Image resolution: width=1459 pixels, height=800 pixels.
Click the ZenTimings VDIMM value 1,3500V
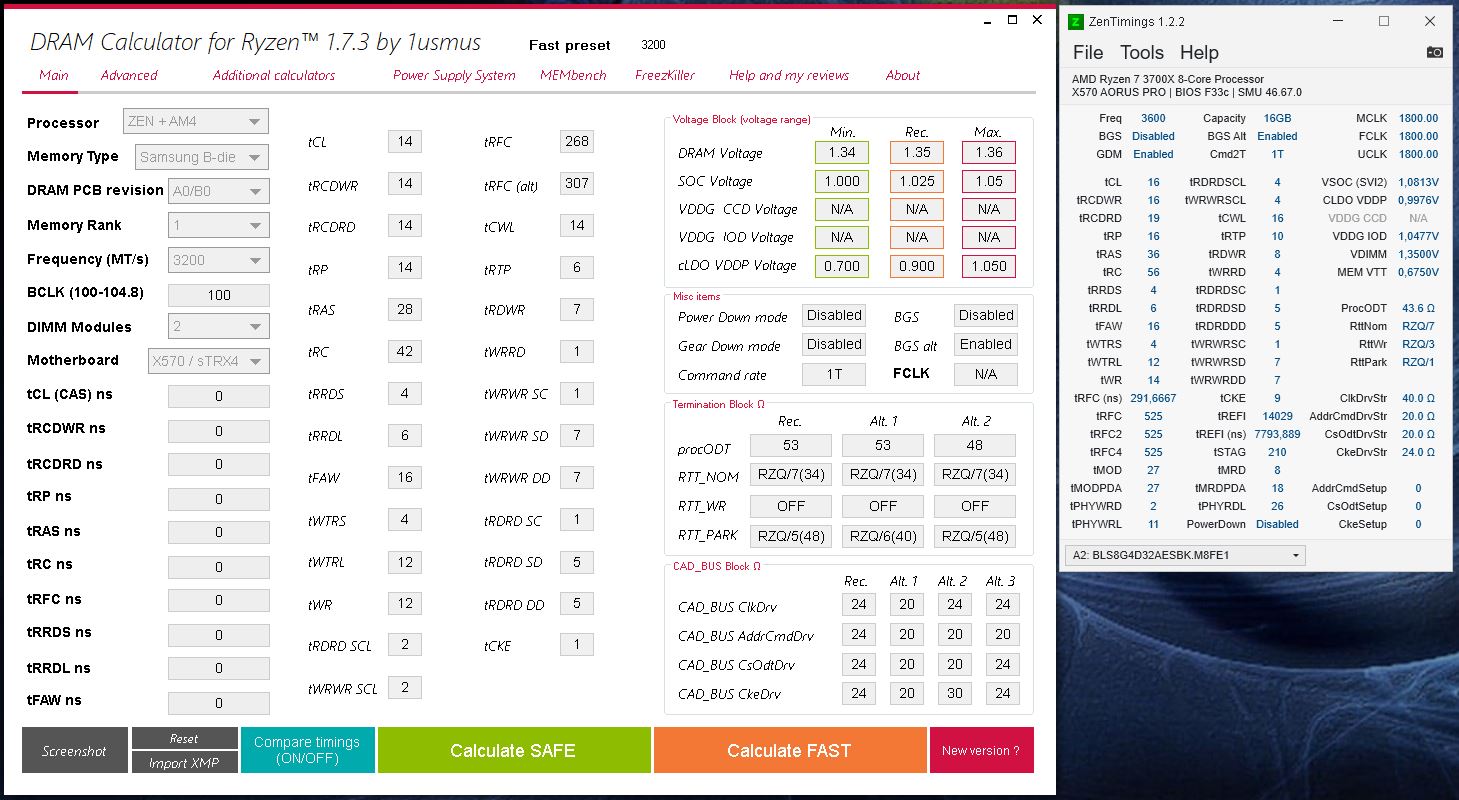click(1416, 254)
